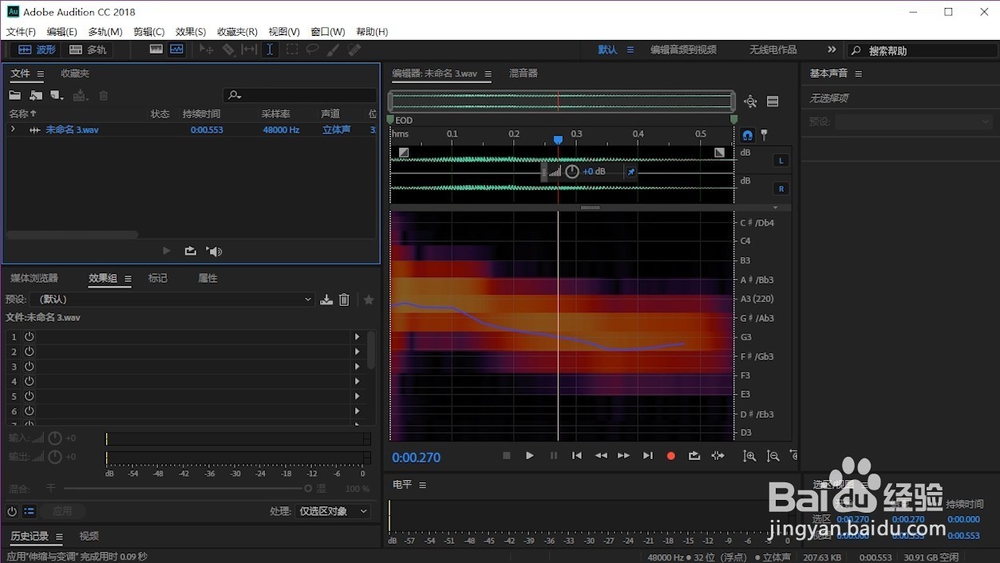This screenshot has width=1000, height=563.
Task: Open effect slot 6 arrow menu
Action: pos(357,411)
